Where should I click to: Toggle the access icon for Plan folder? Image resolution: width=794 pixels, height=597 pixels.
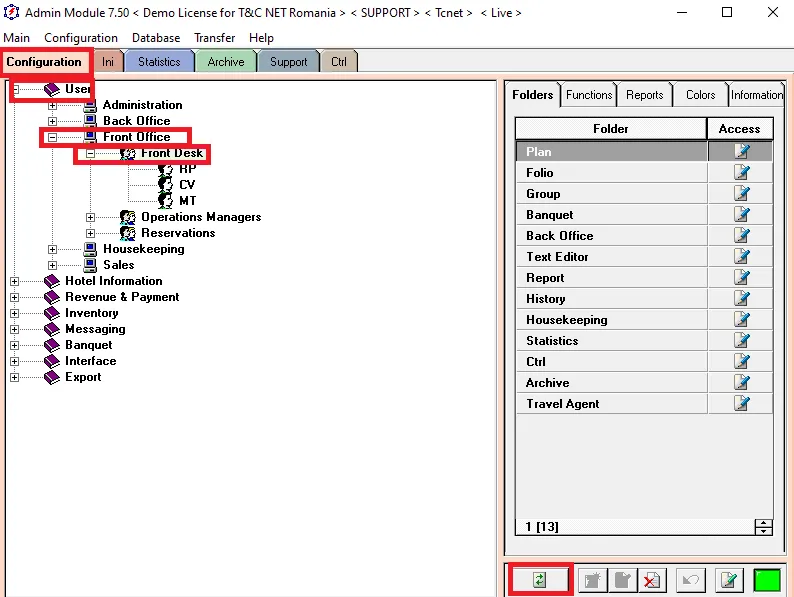[x=741, y=151]
